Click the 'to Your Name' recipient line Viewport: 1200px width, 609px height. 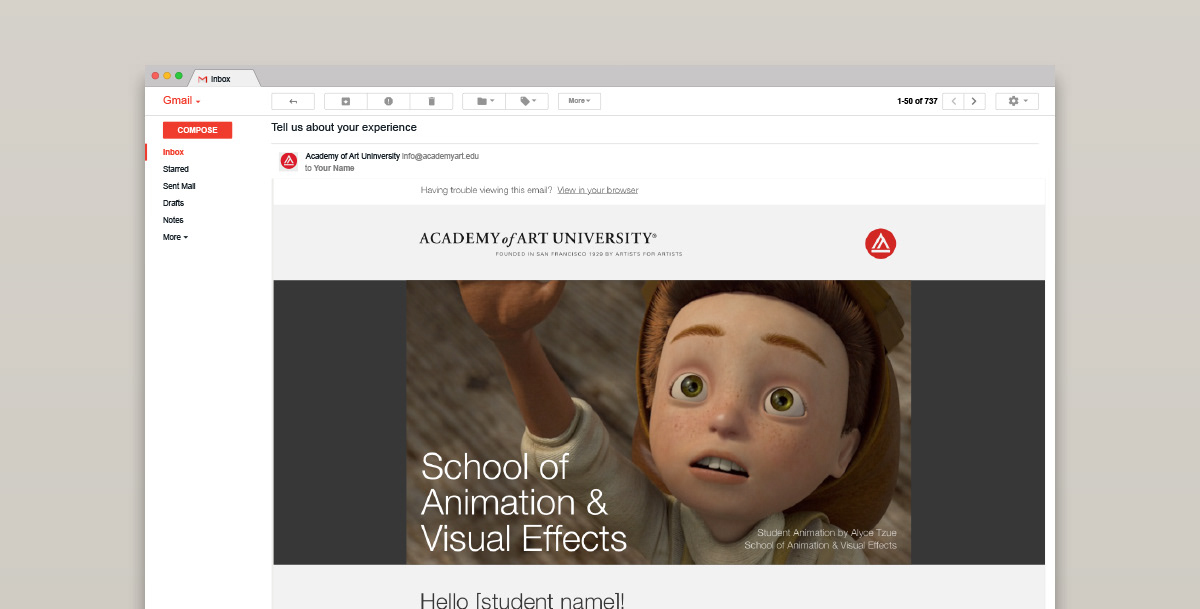coord(330,168)
